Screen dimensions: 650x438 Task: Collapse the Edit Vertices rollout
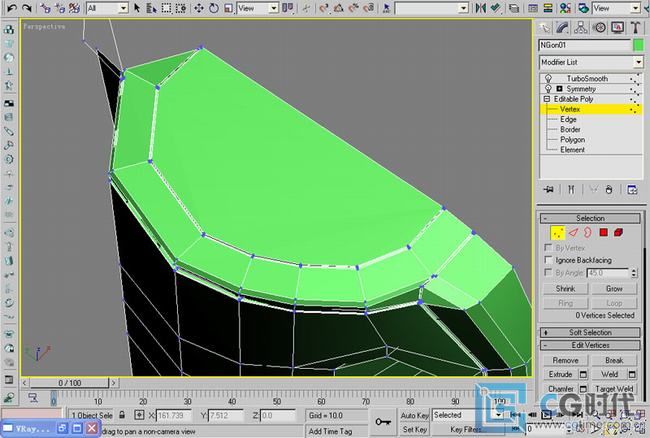pyautogui.click(x=590, y=345)
